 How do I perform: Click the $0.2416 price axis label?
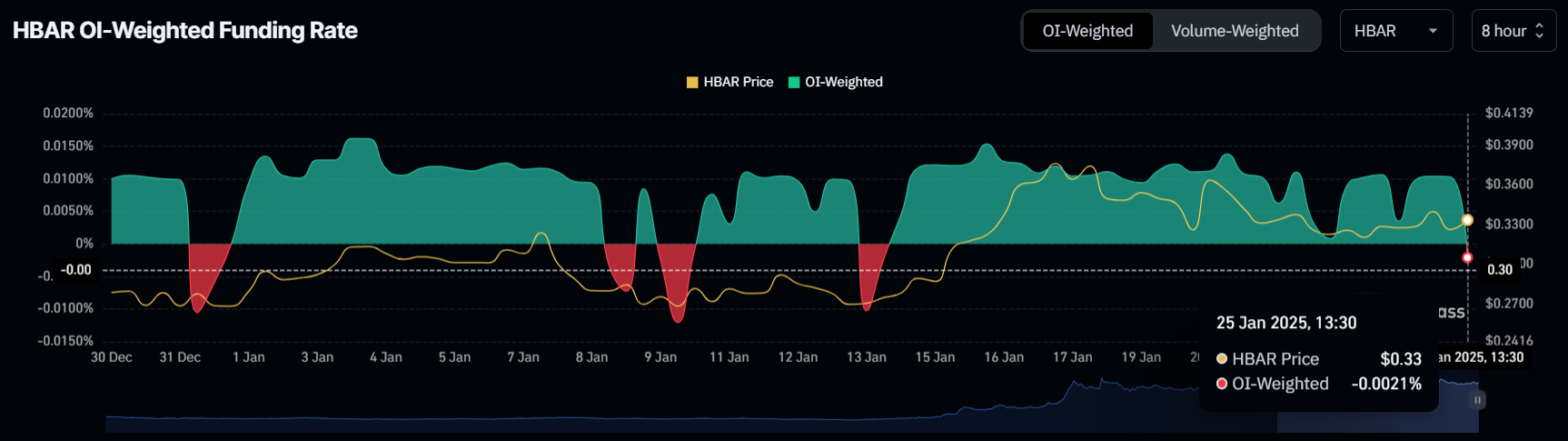(1509, 341)
